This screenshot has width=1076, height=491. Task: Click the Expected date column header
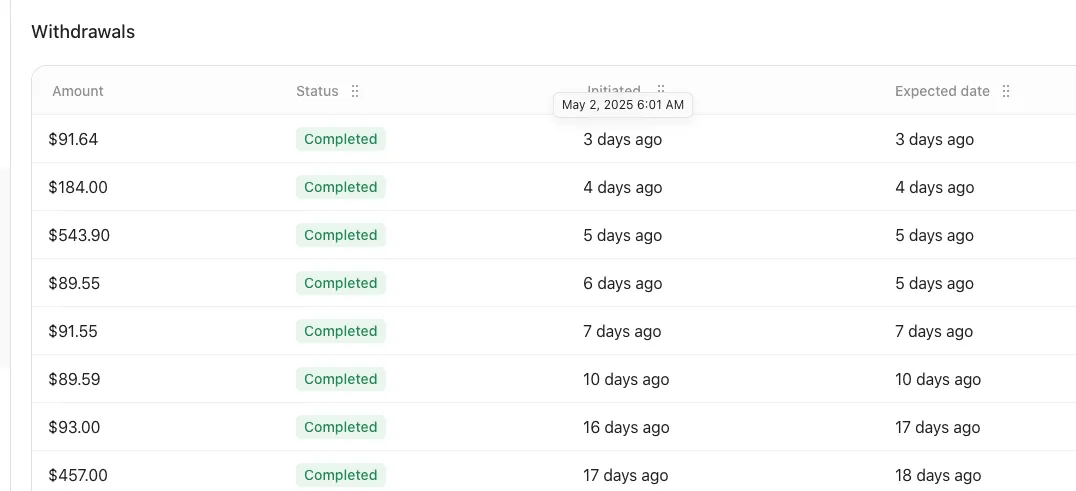tap(942, 91)
